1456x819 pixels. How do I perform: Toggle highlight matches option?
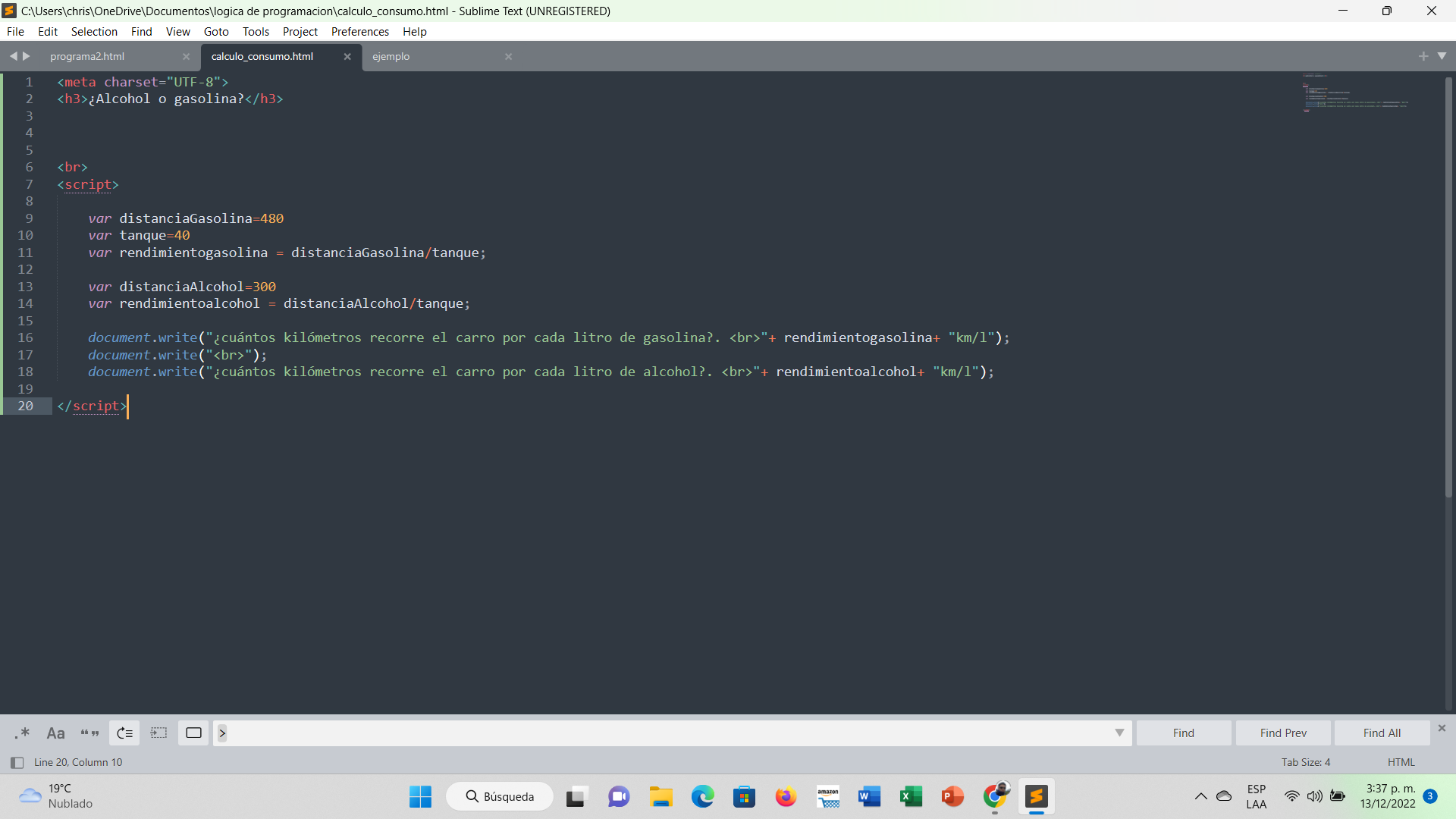click(x=193, y=733)
